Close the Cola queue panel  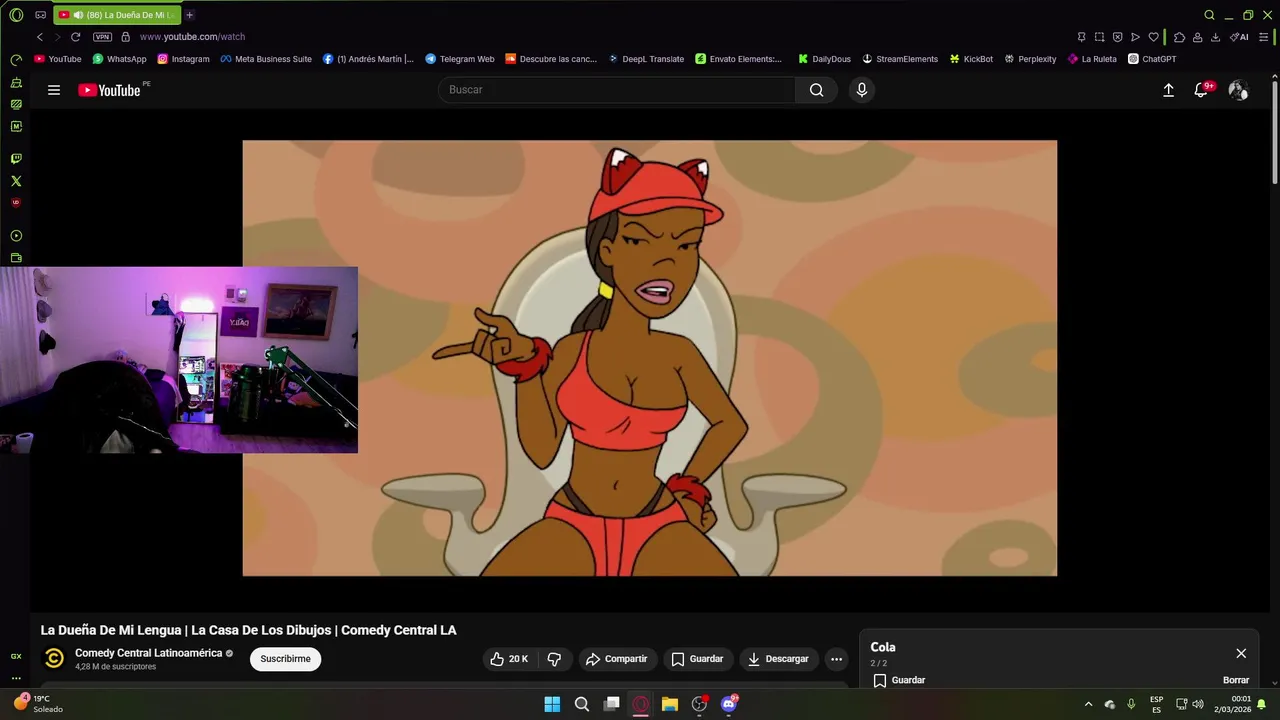click(1241, 653)
